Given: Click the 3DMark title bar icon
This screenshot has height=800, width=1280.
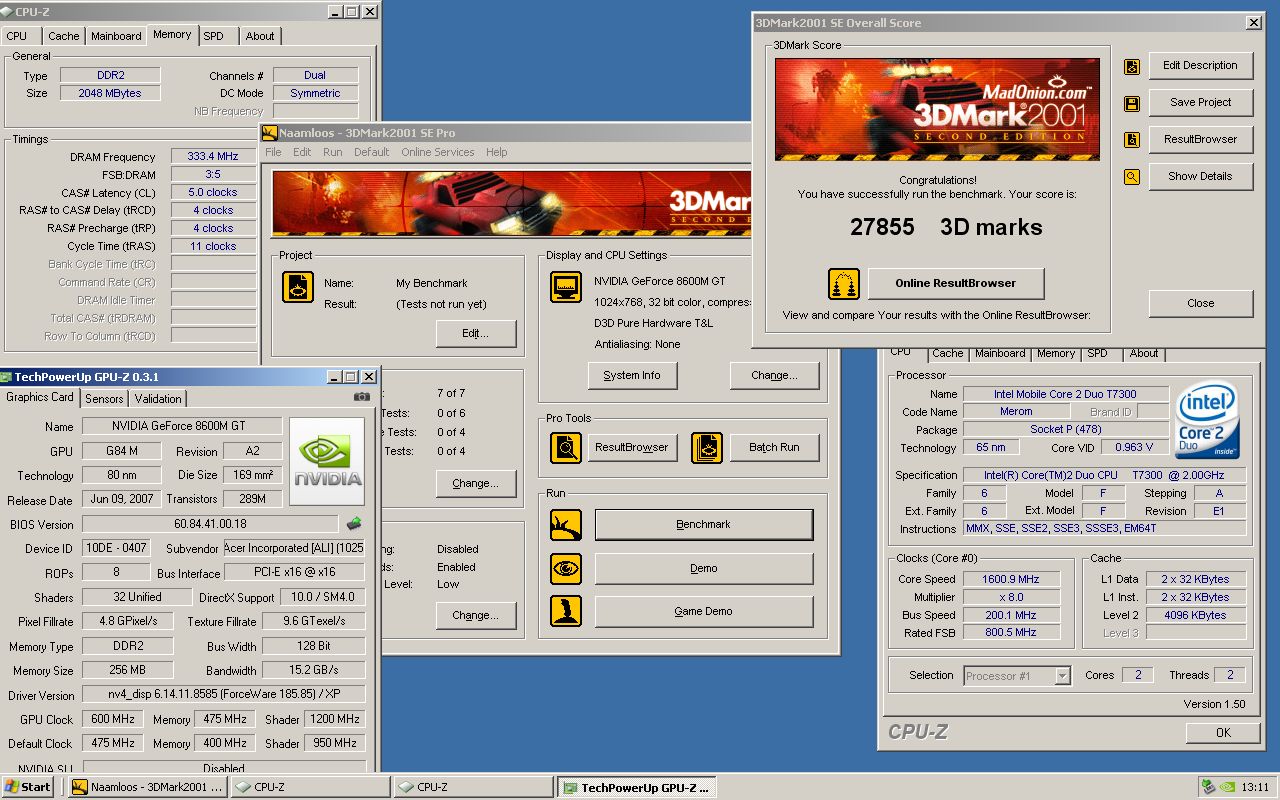Looking at the screenshot, I should 269,133.
